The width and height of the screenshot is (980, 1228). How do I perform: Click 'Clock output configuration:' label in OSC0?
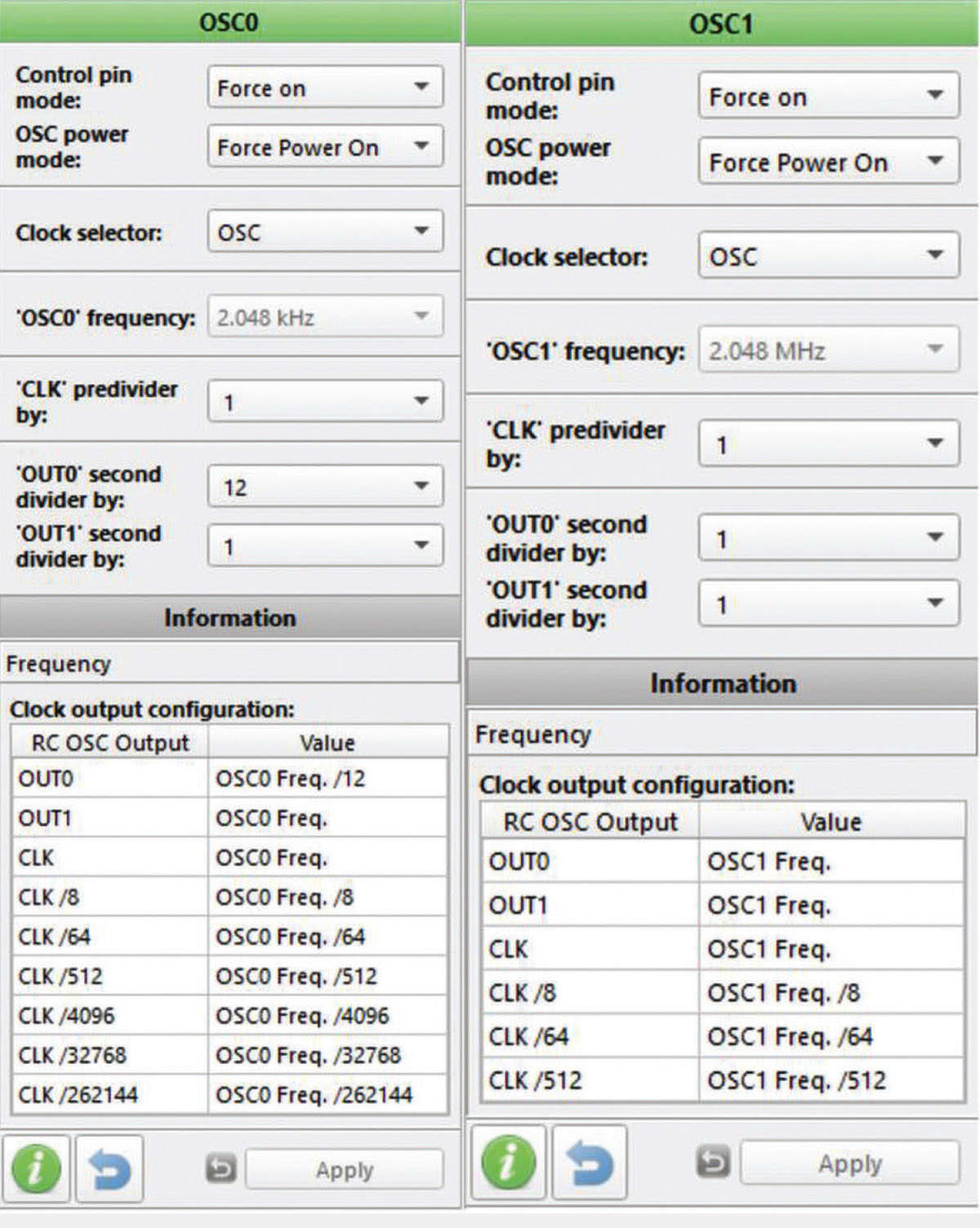coord(152,708)
